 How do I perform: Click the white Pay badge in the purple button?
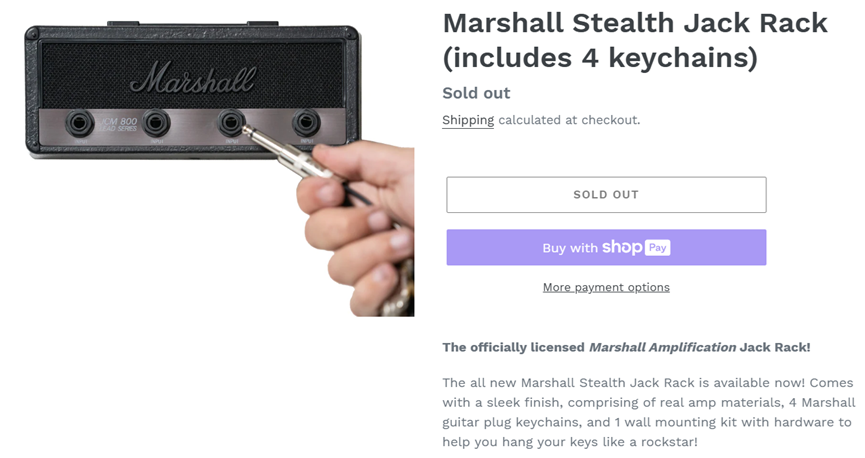coord(657,248)
